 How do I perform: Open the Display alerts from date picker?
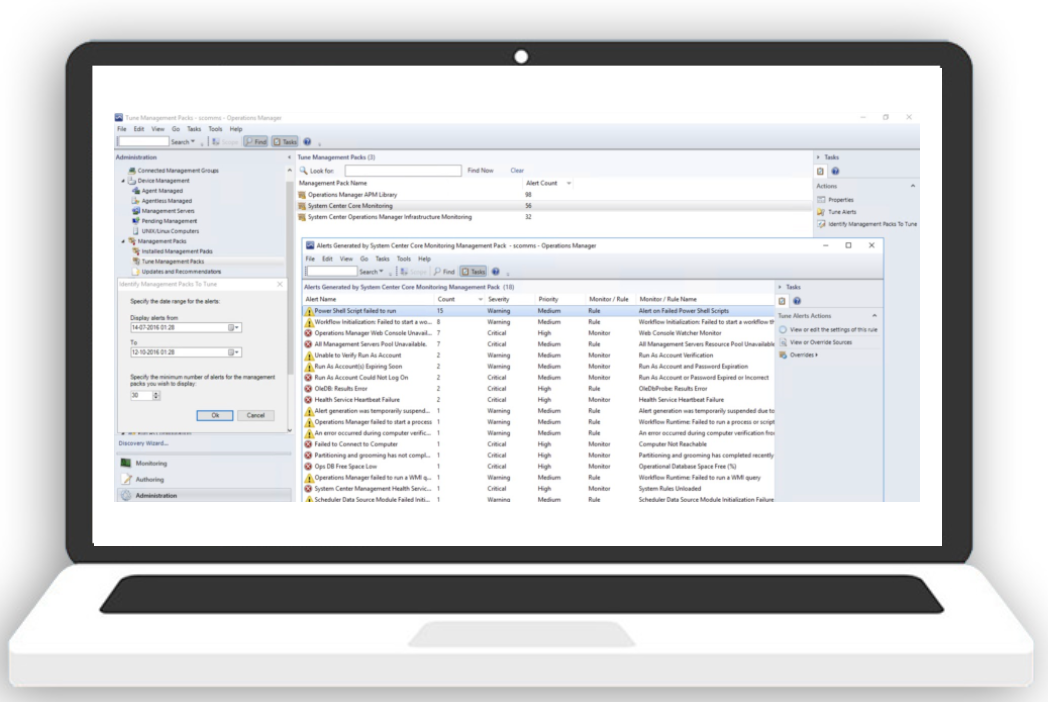(x=234, y=328)
